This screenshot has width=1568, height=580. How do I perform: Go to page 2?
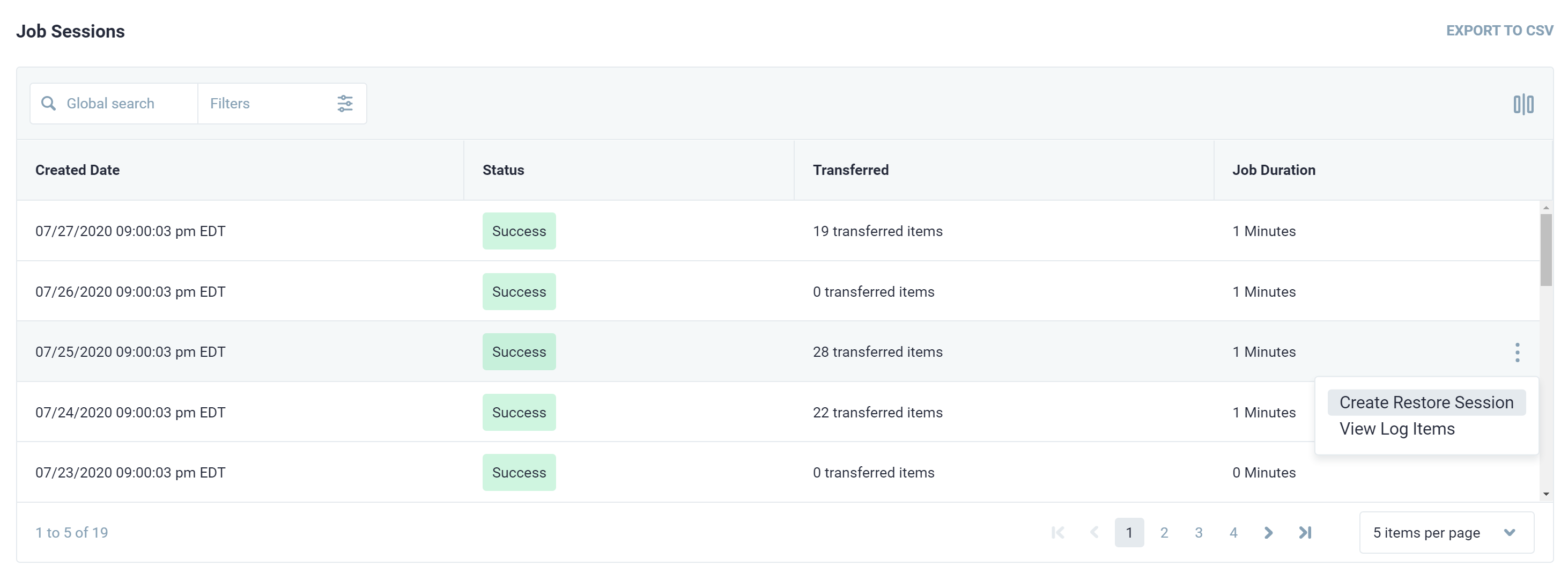tap(1164, 533)
